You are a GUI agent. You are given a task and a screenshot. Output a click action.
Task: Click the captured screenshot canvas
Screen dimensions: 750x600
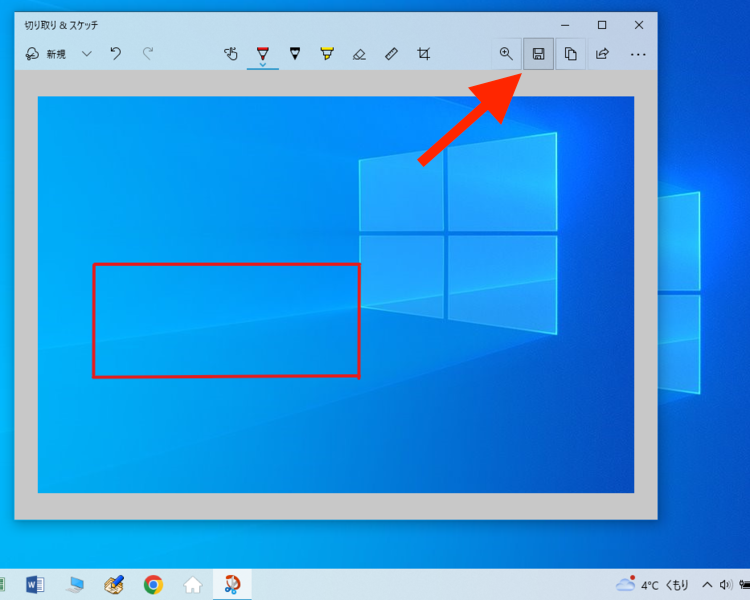(336, 295)
